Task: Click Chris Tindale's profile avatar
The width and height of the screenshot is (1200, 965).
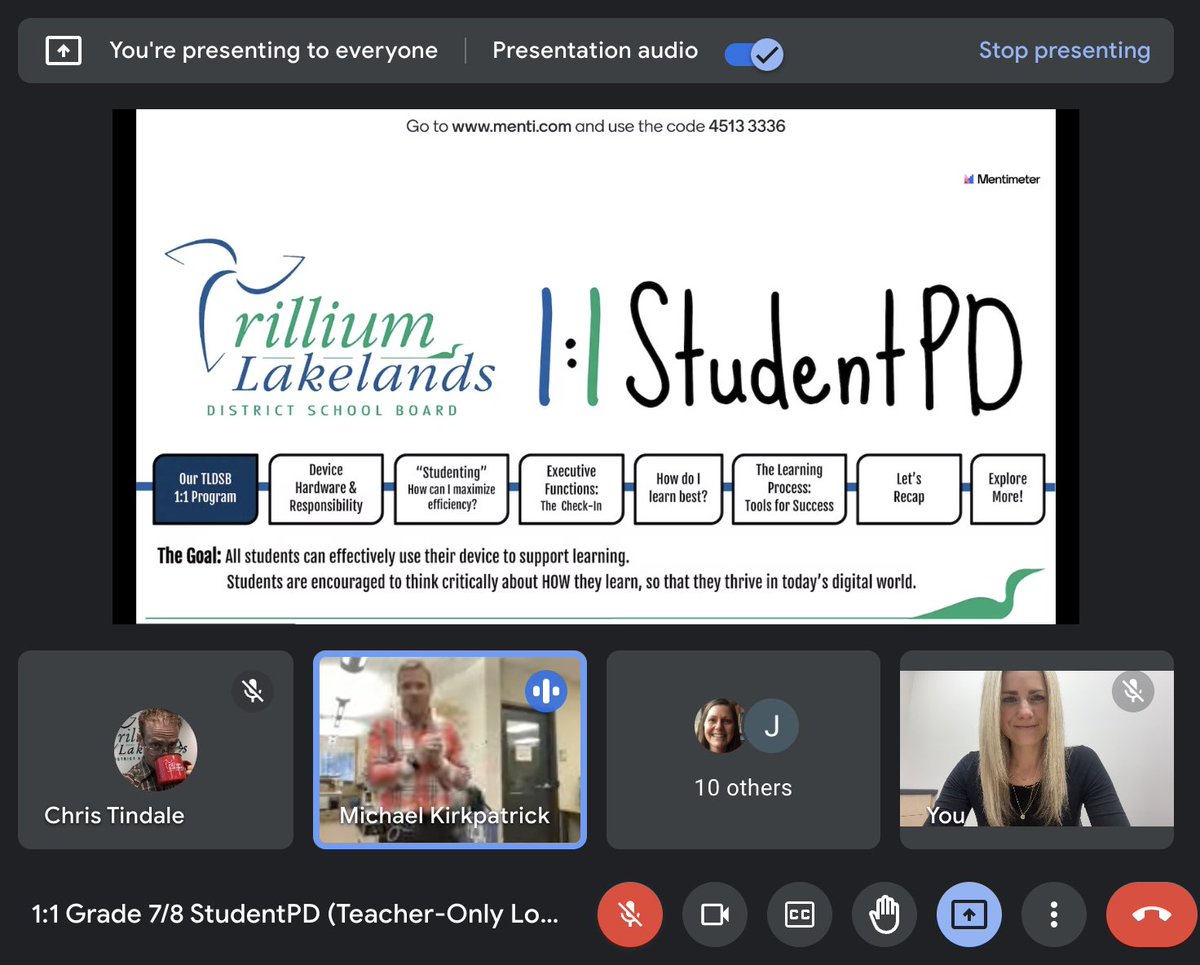Action: pos(155,750)
